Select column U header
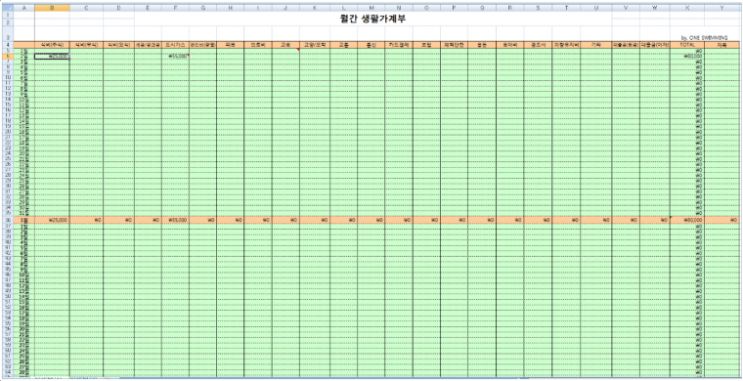 pyautogui.click(x=596, y=8)
